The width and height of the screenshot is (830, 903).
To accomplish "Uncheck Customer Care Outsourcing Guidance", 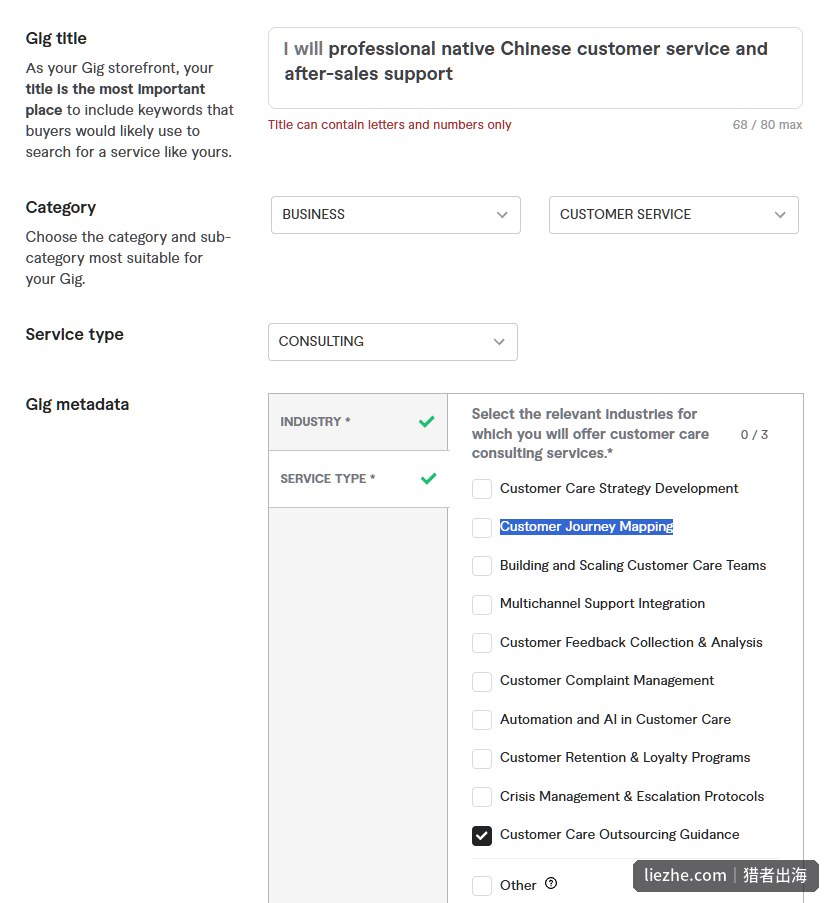I will [x=482, y=836].
